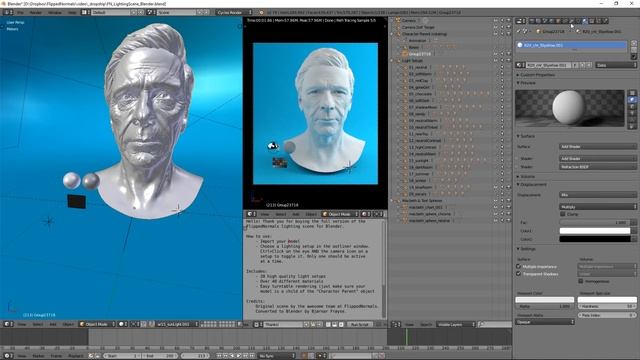Adjust the Fac slider value
The image size is (640, 360).
tap(595, 222)
